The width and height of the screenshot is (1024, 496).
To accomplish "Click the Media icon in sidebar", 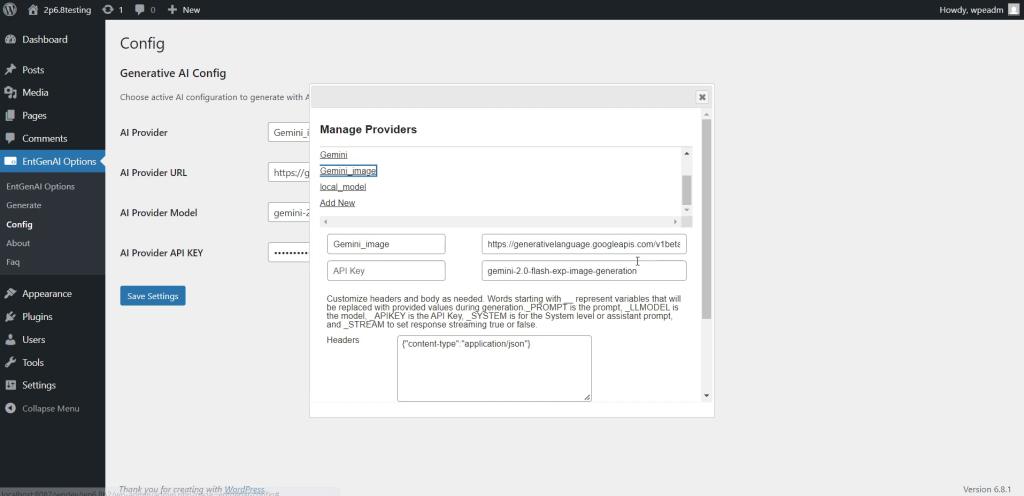I will (x=10, y=93).
